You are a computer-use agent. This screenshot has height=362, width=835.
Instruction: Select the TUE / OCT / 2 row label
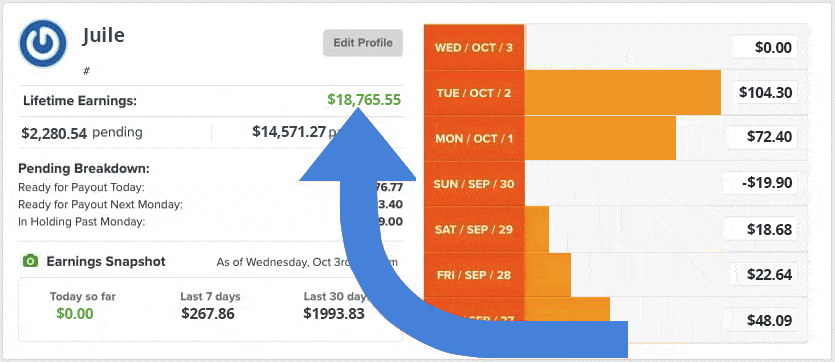(x=474, y=93)
